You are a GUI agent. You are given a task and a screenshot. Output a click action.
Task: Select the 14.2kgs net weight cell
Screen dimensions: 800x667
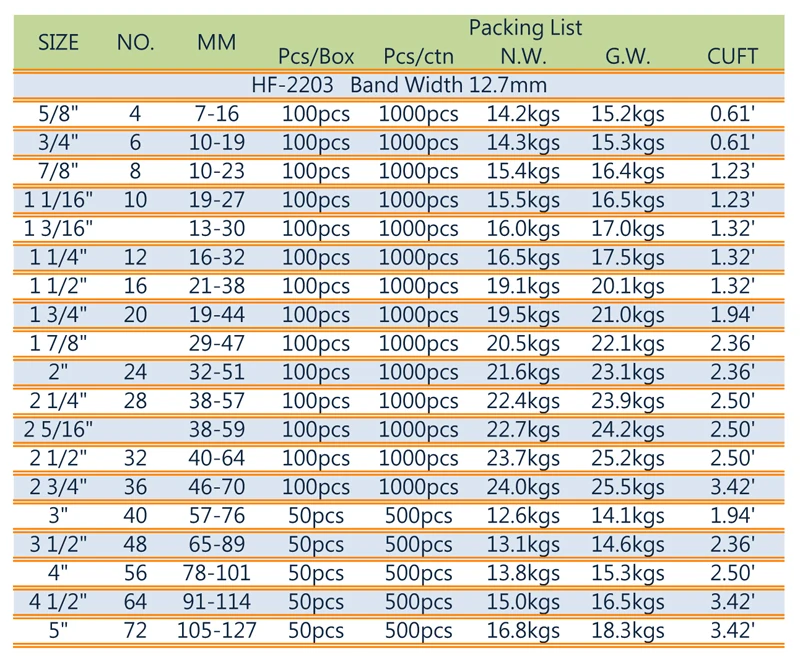(522, 114)
